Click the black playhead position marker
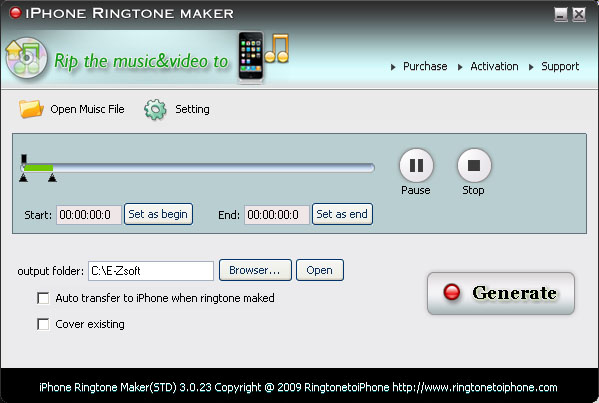599x403 pixels. 24,159
